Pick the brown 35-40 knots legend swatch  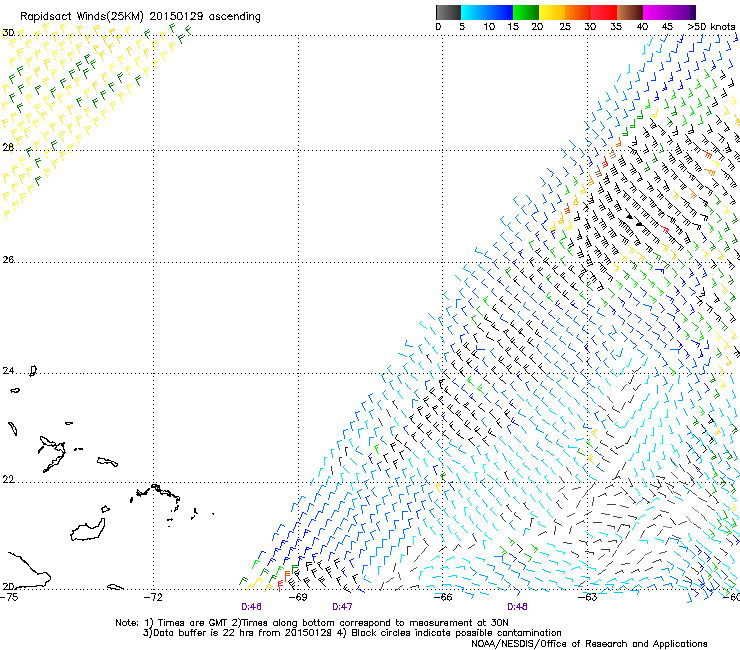pyautogui.click(x=630, y=12)
